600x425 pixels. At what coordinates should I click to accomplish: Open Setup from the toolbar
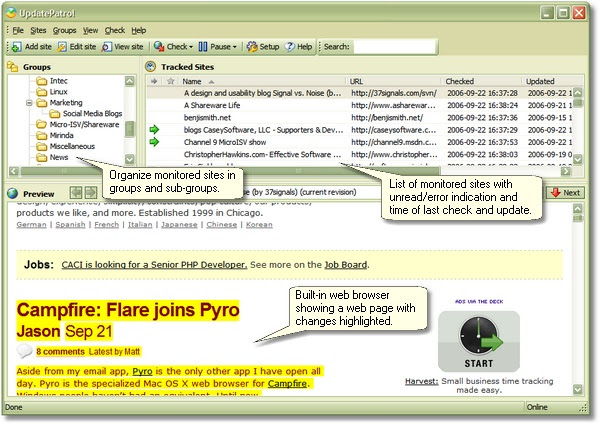point(263,47)
